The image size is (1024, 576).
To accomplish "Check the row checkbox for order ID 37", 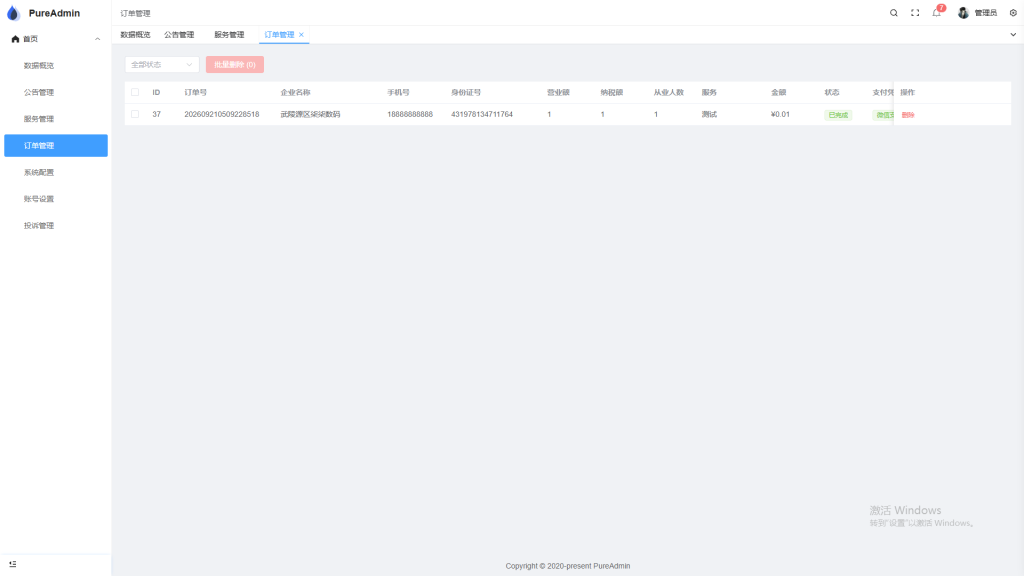I will click(135, 114).
